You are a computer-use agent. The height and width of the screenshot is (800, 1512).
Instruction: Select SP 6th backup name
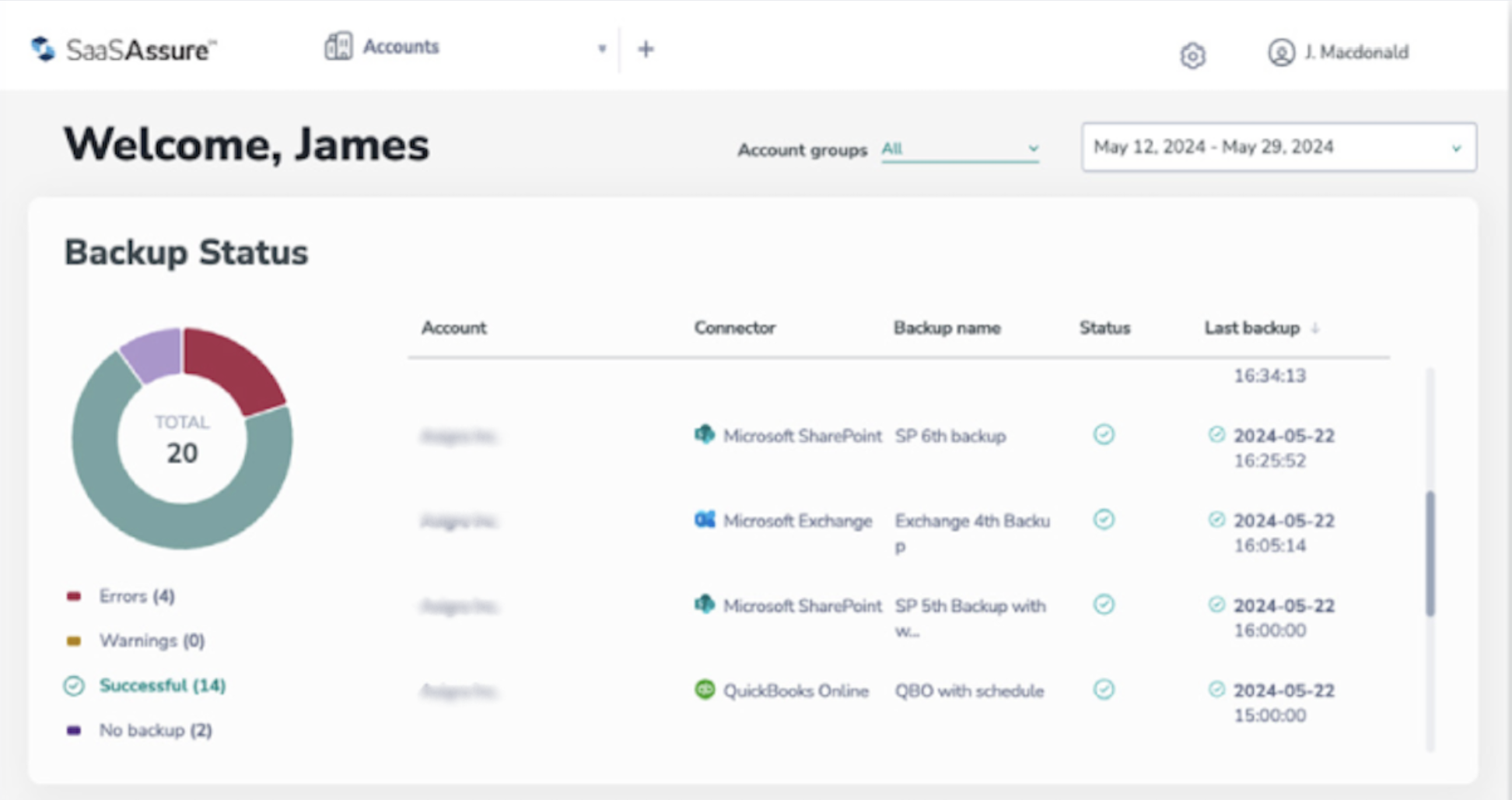(x=950, y=436)
